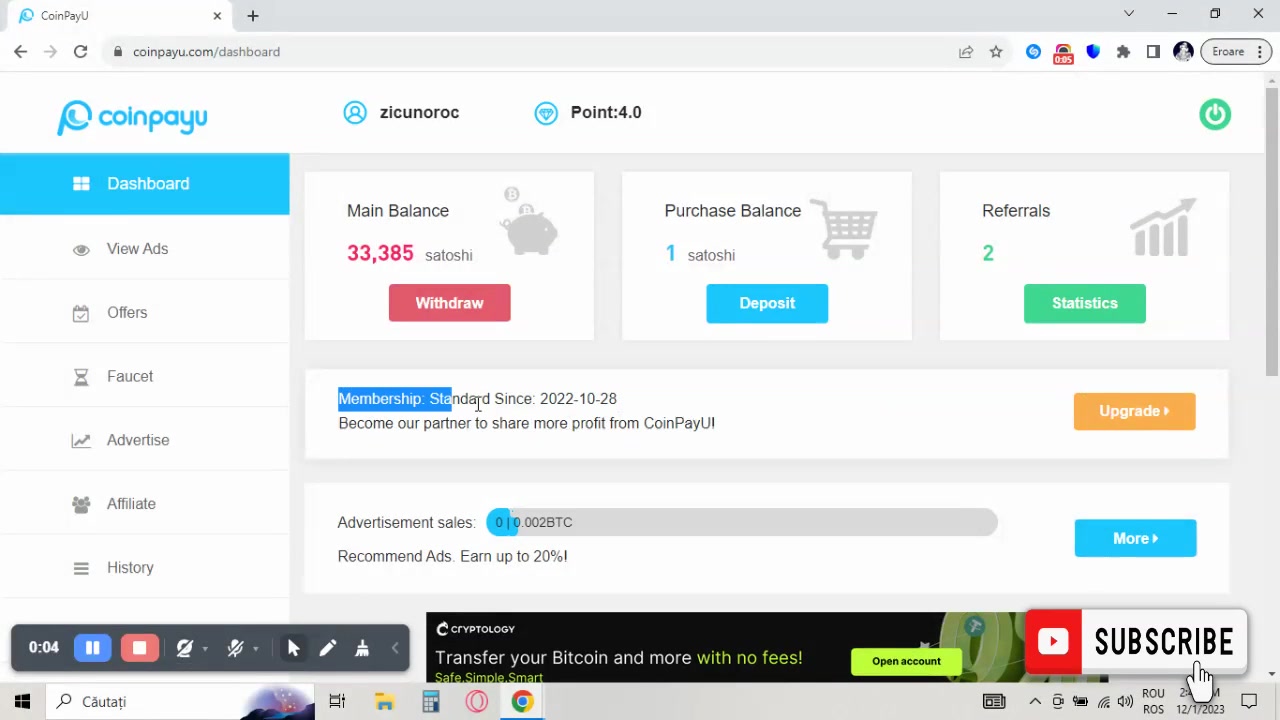Stop the recording with the red square

click(139, 648)
